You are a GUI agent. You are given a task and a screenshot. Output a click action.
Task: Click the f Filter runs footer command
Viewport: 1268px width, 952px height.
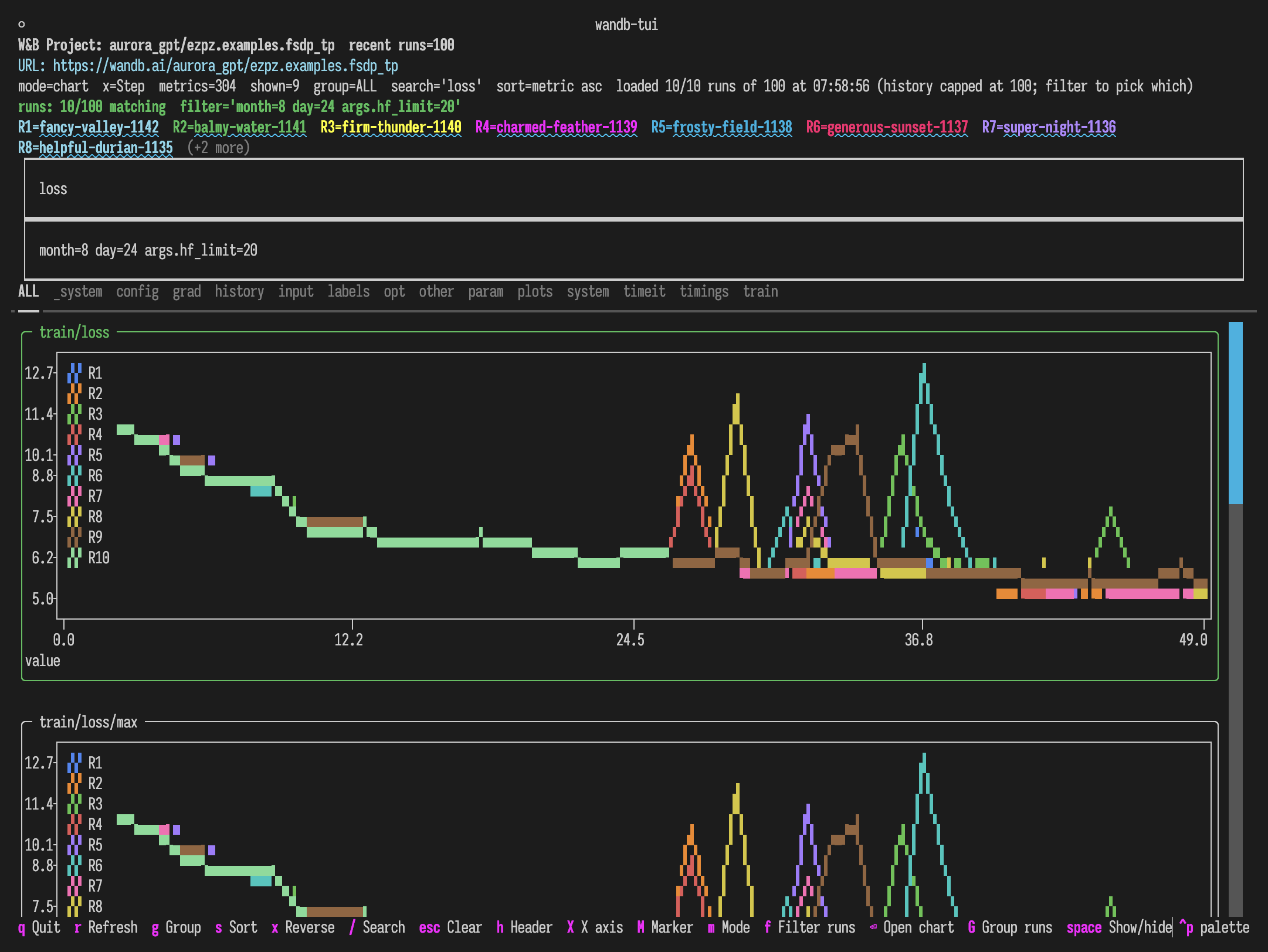pos(809,927)
